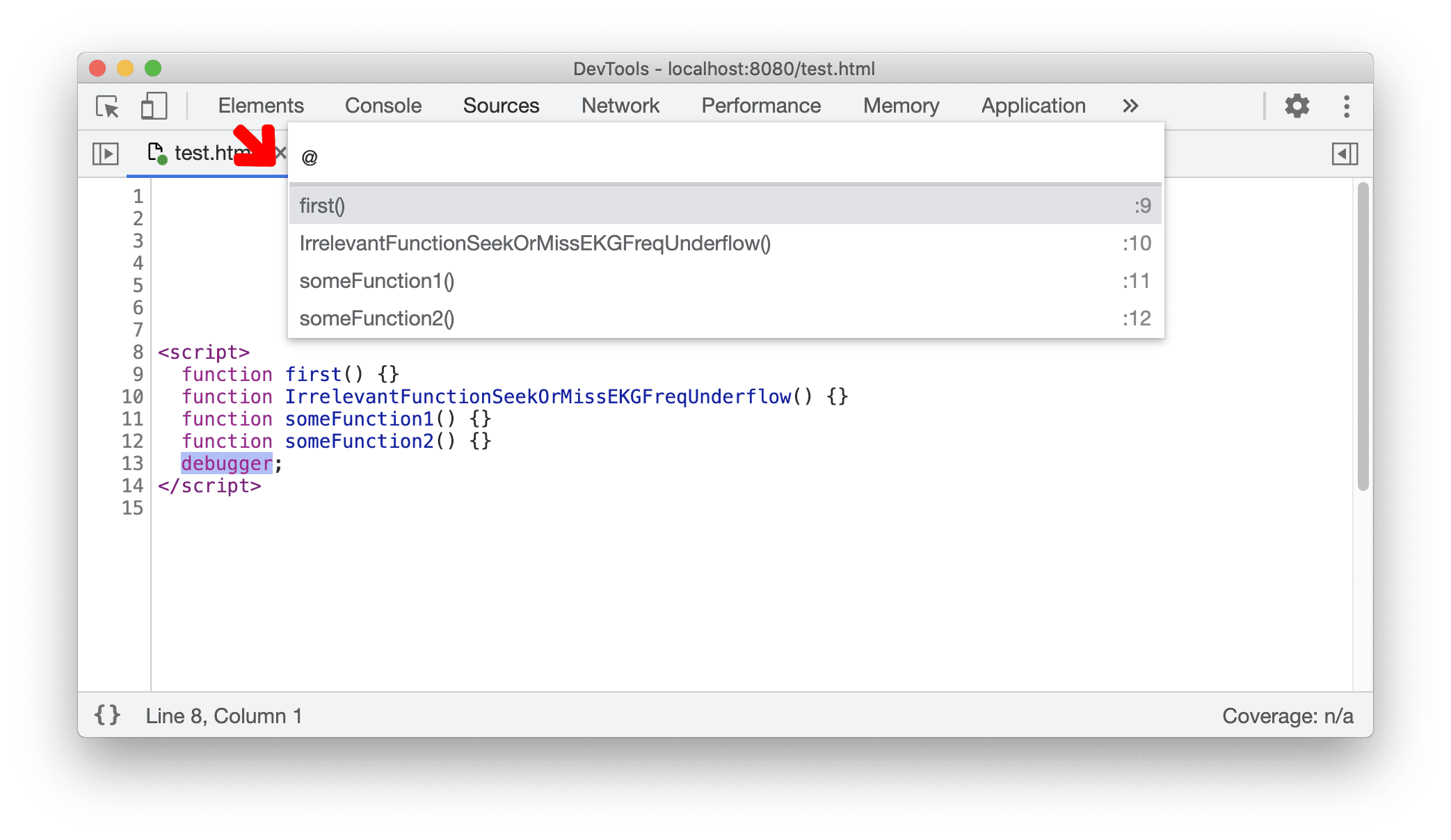
Task: Click the DevTools customize menu icon
Action: 1350,106
